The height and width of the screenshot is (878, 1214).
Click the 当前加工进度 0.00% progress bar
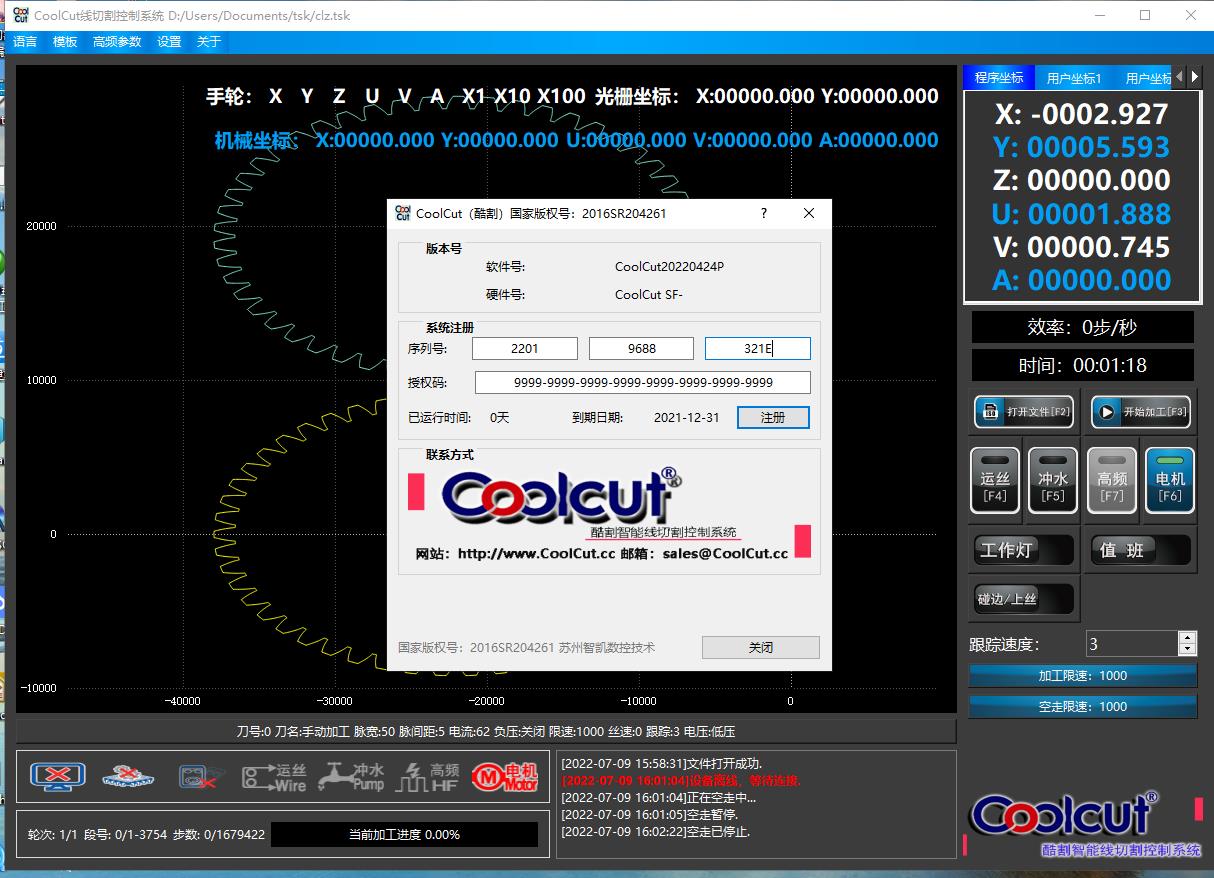tap(404, 834)
